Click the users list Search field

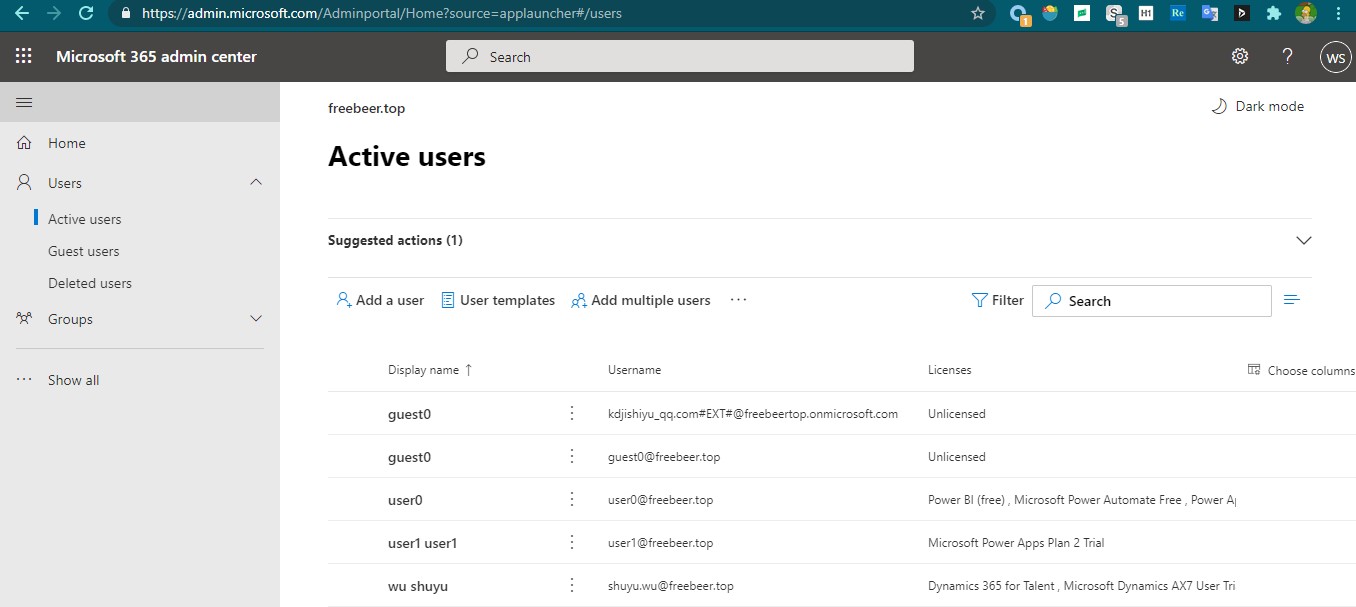[1152, 301]
